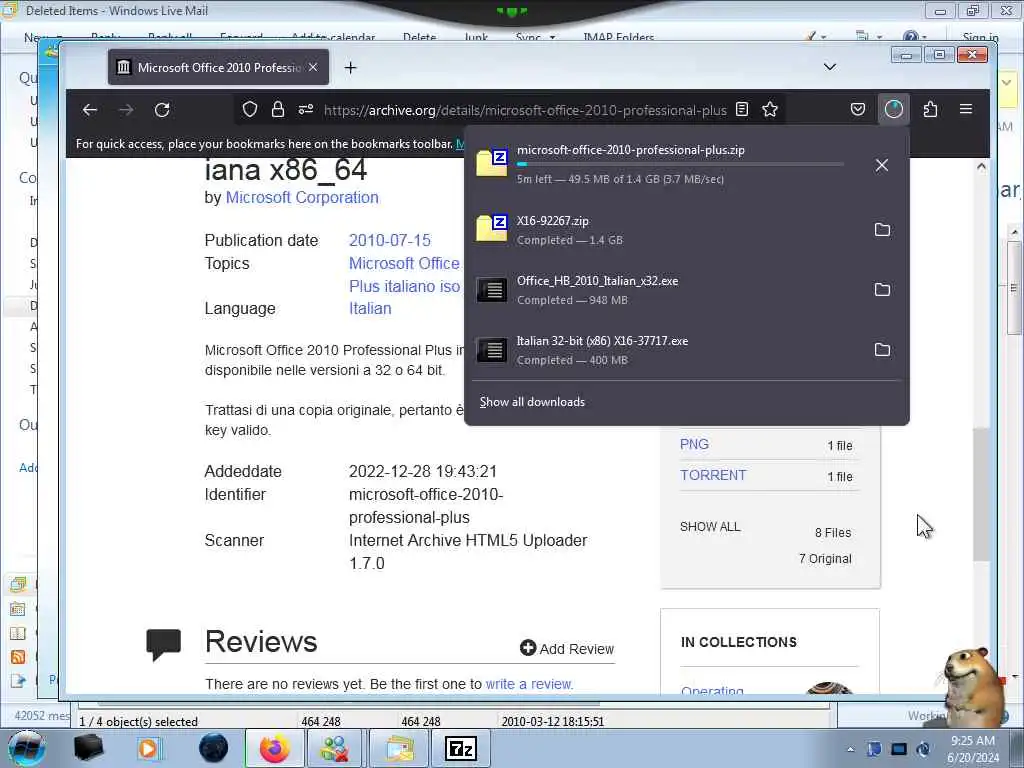
Task: Open the Plus italiano iso topic link
Action: (404, 286)
